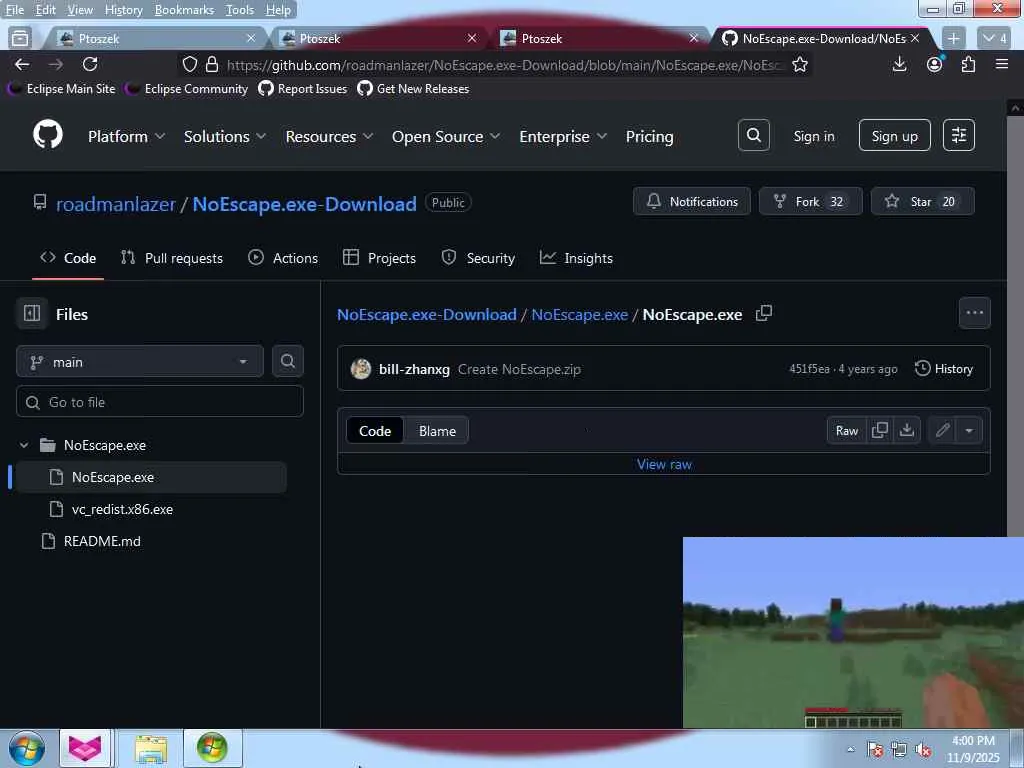Show site security lock information
The height and width of the screenshot is (768, 1024).
pos(212,64)
